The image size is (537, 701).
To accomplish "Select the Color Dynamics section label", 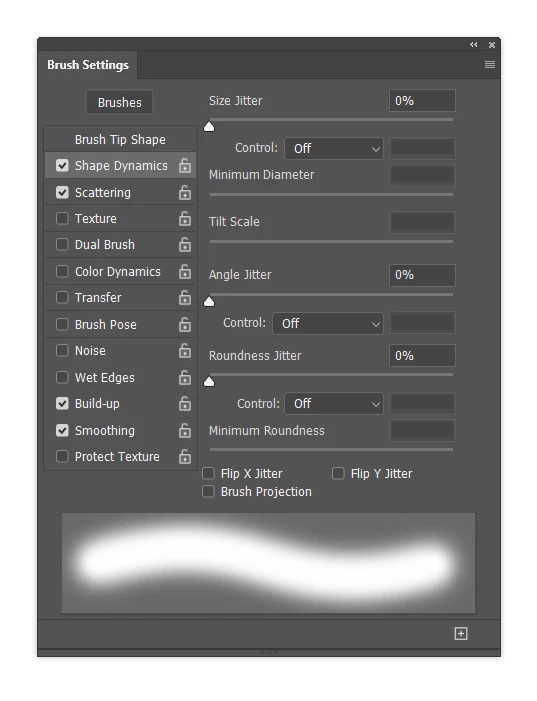I will [x=118, y=271].
